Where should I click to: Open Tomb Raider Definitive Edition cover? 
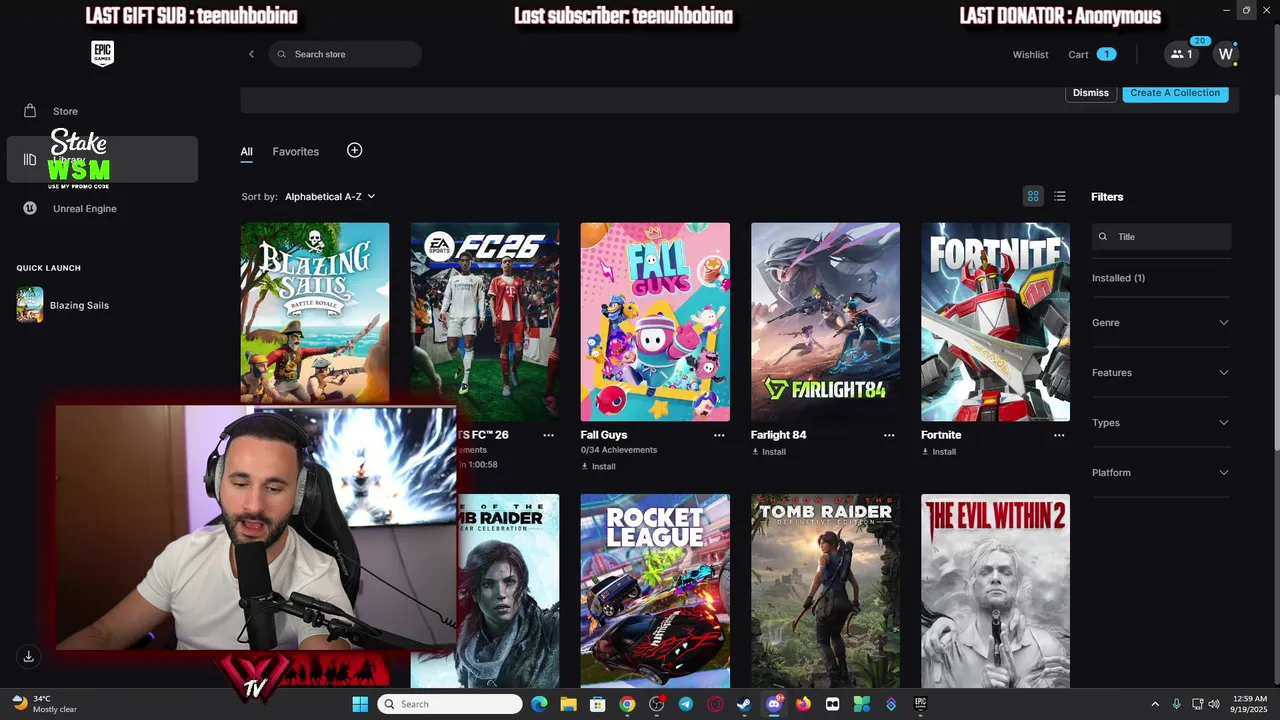pos(825,590)
